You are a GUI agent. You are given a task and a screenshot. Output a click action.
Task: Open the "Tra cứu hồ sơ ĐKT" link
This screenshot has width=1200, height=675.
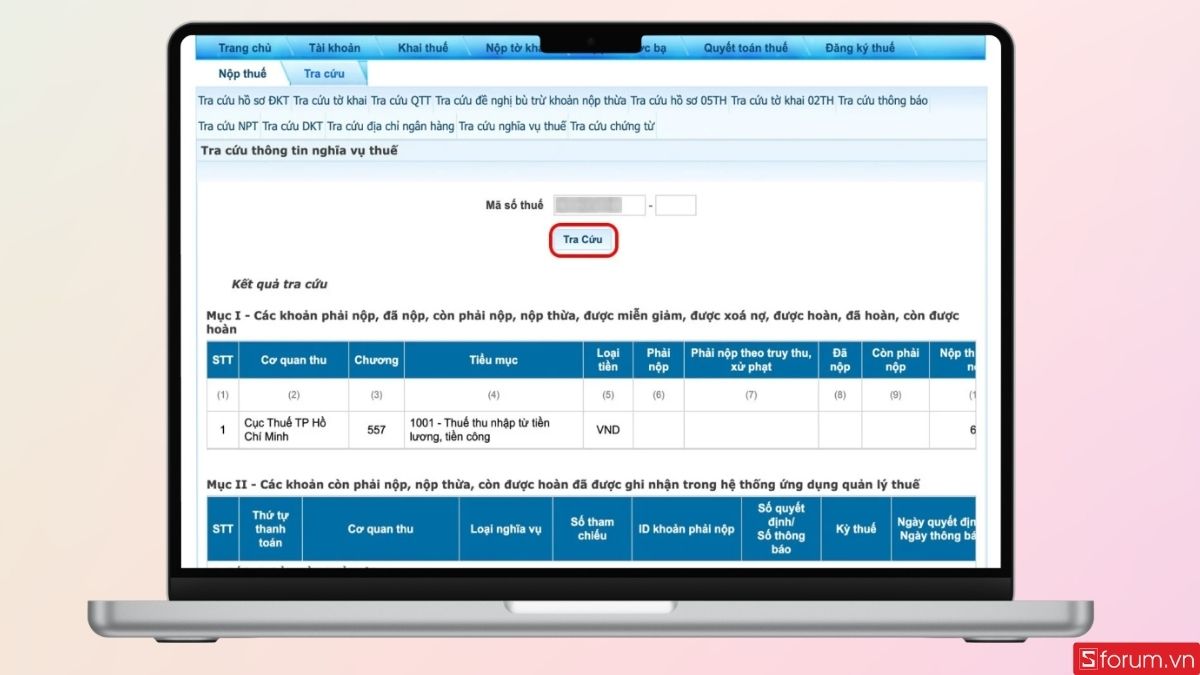tap(247, 100)
